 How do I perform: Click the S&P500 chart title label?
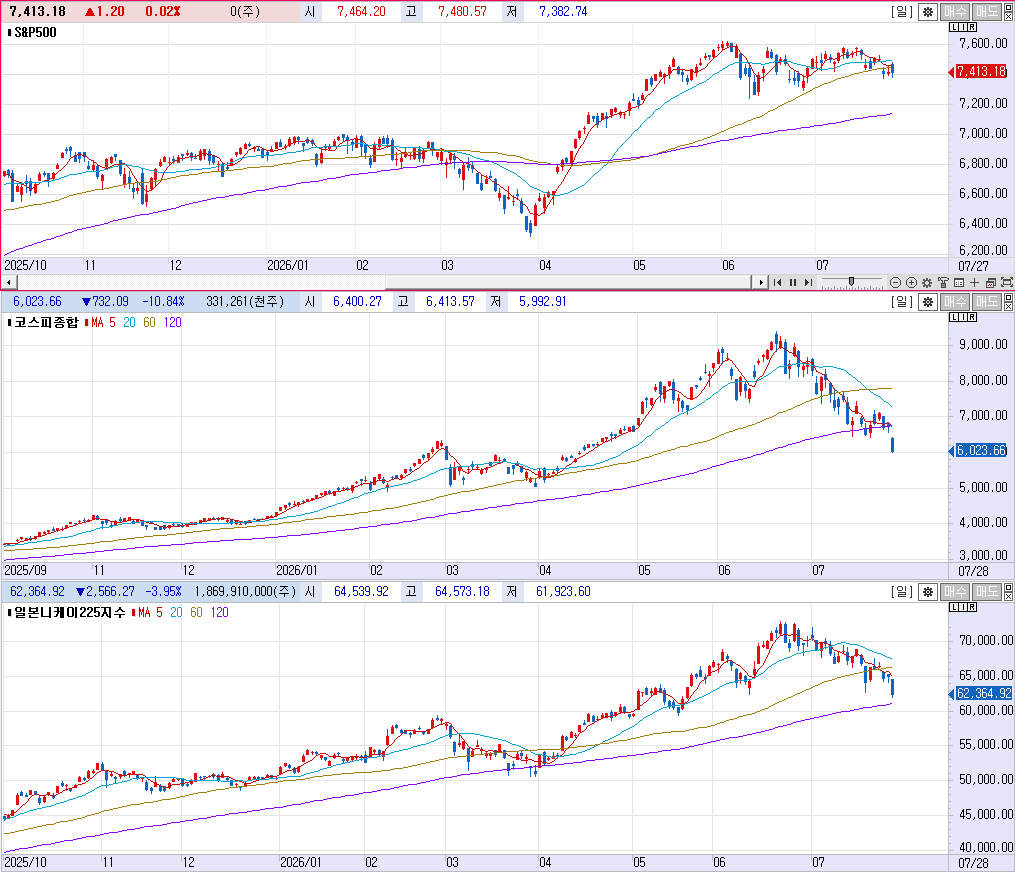tap(35, 32)
